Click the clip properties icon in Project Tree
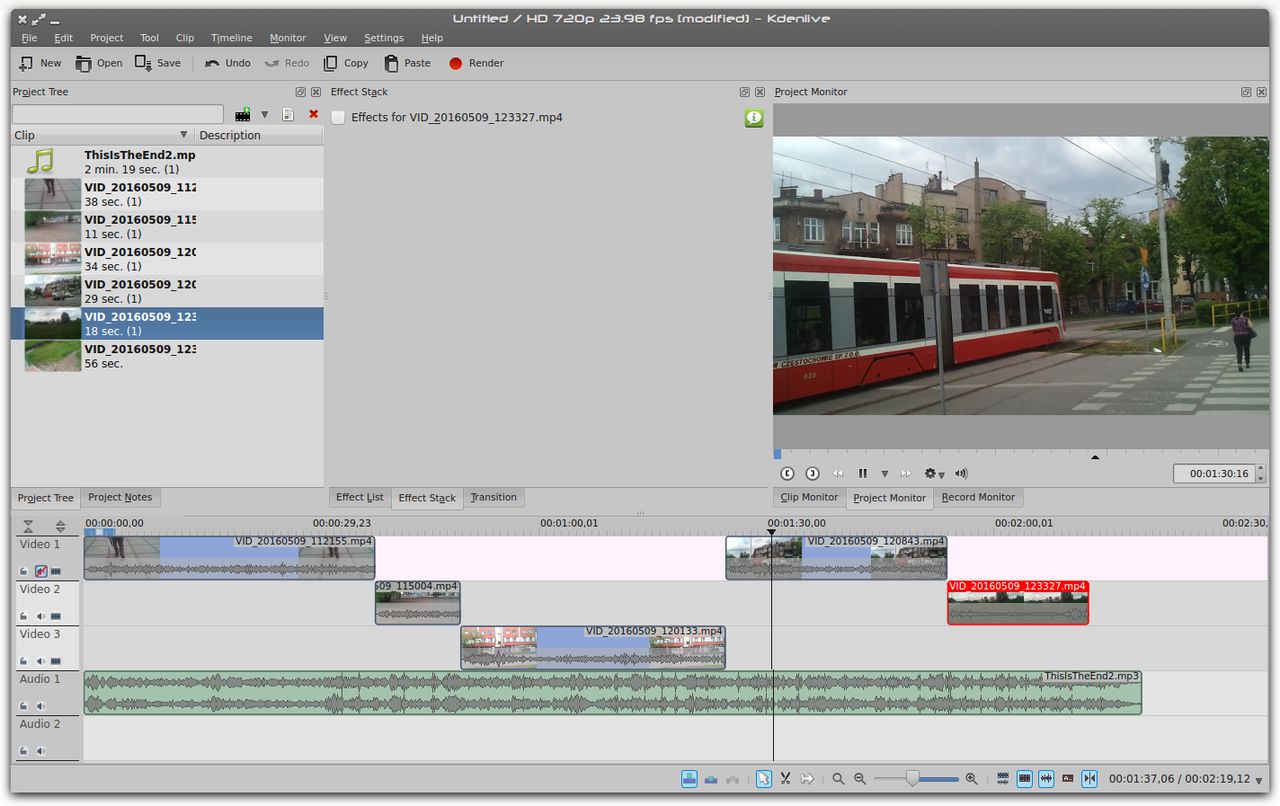 pos(288,115)
